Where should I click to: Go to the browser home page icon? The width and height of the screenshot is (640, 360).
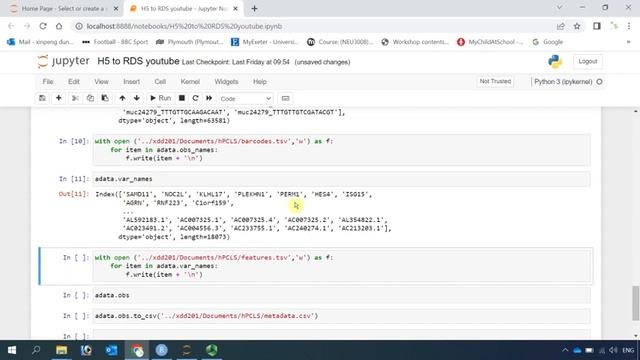tap(59, 26)
